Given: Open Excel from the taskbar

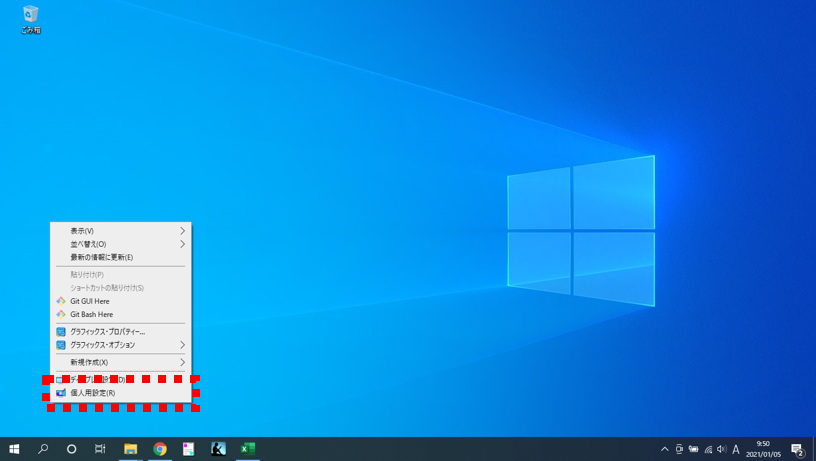Looking at the screenshot, I should pyautogui.click(x=248, y=449).
